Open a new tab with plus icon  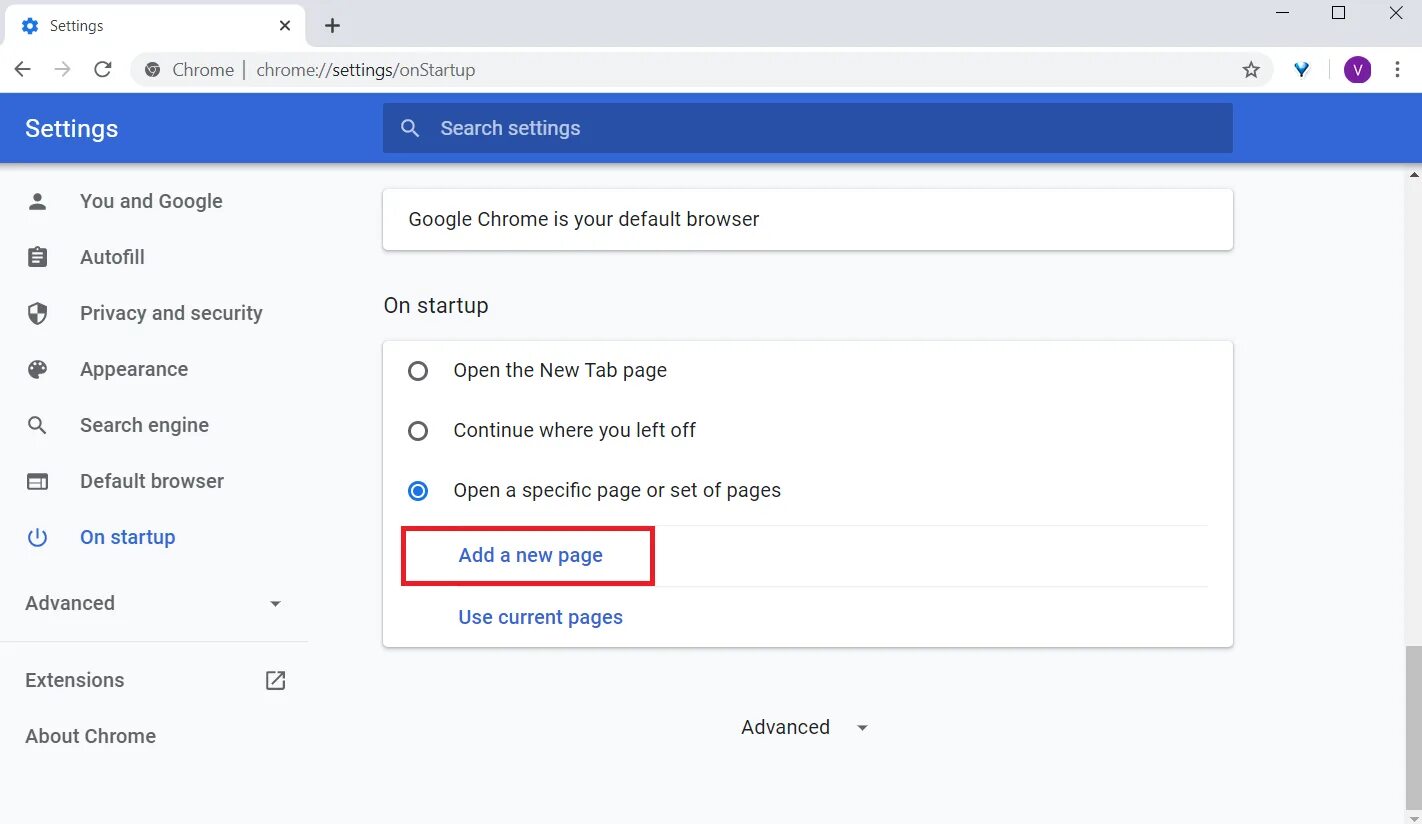pyautogui.click(x=332, y=26)
